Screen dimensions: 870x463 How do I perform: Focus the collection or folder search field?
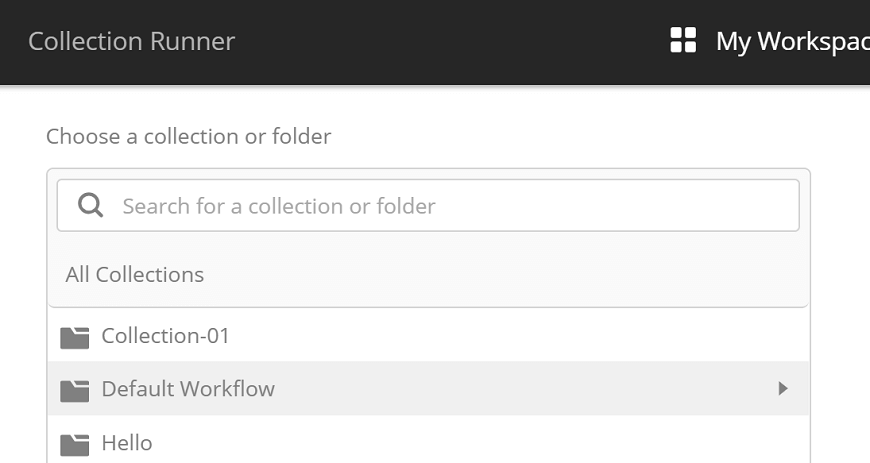pos(428,205)
